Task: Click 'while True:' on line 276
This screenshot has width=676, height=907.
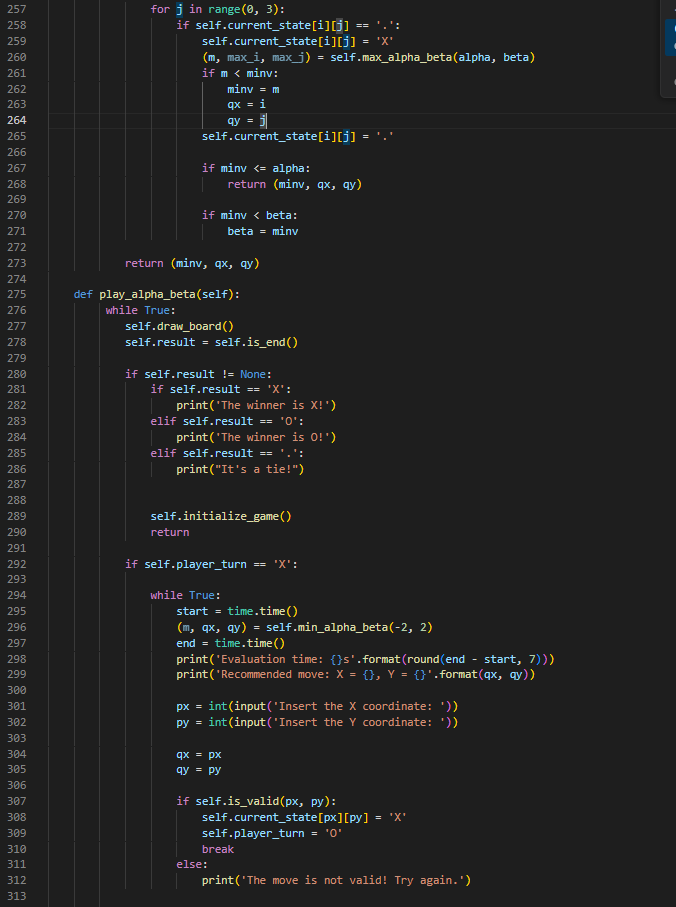Action: point(141,311)
